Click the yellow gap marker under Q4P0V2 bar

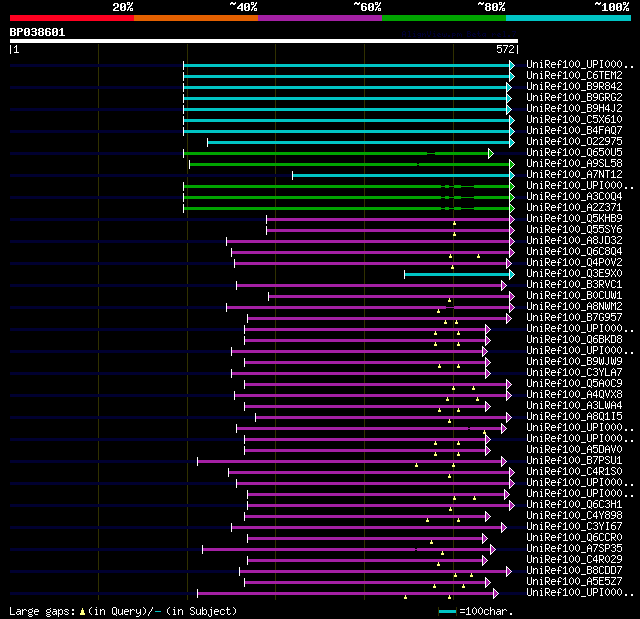(x=452, y=268)
